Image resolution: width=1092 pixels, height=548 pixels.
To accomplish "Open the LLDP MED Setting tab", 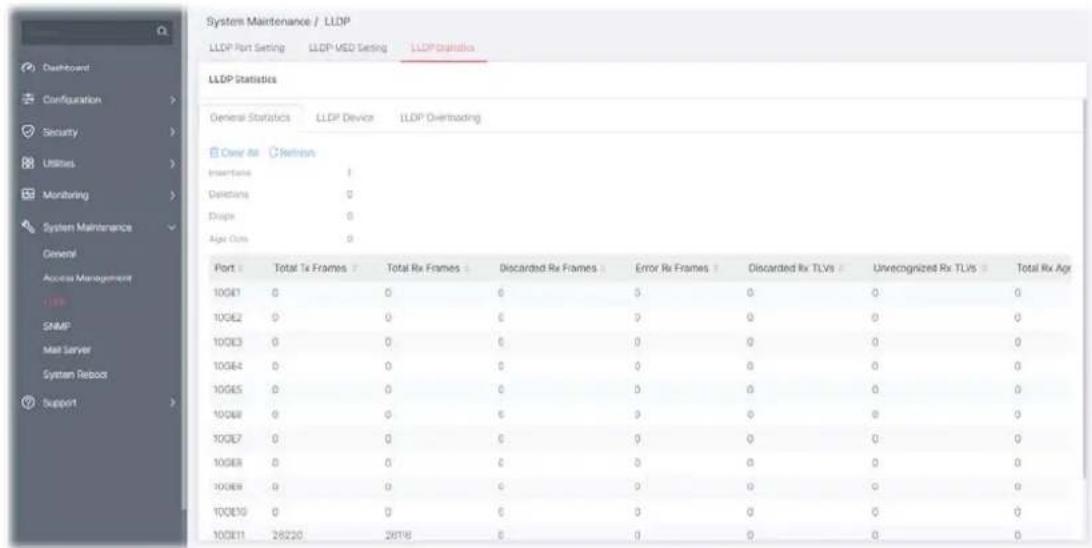I will 348,47.
